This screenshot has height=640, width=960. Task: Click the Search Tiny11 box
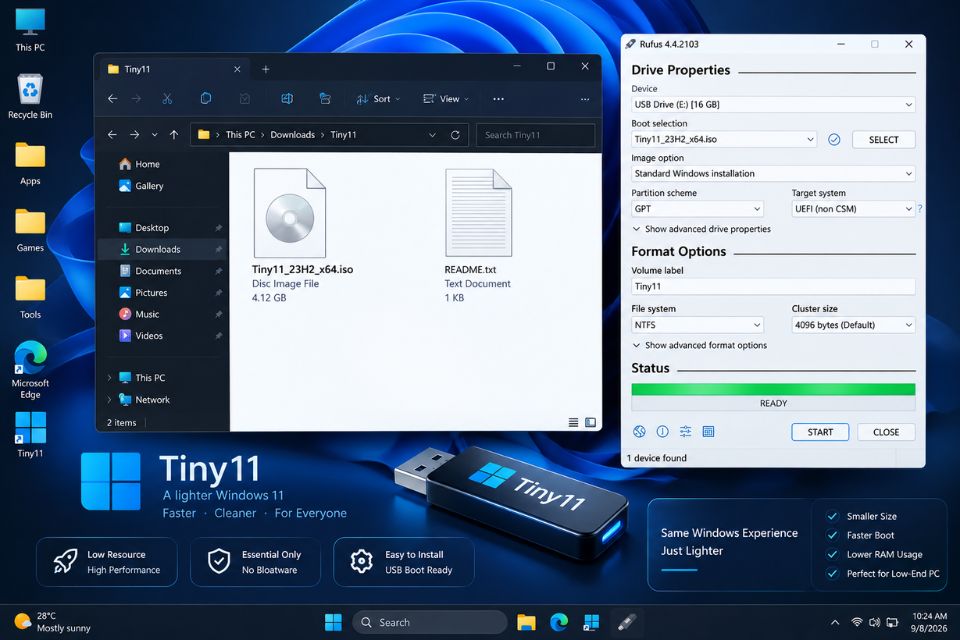point(535,135)
